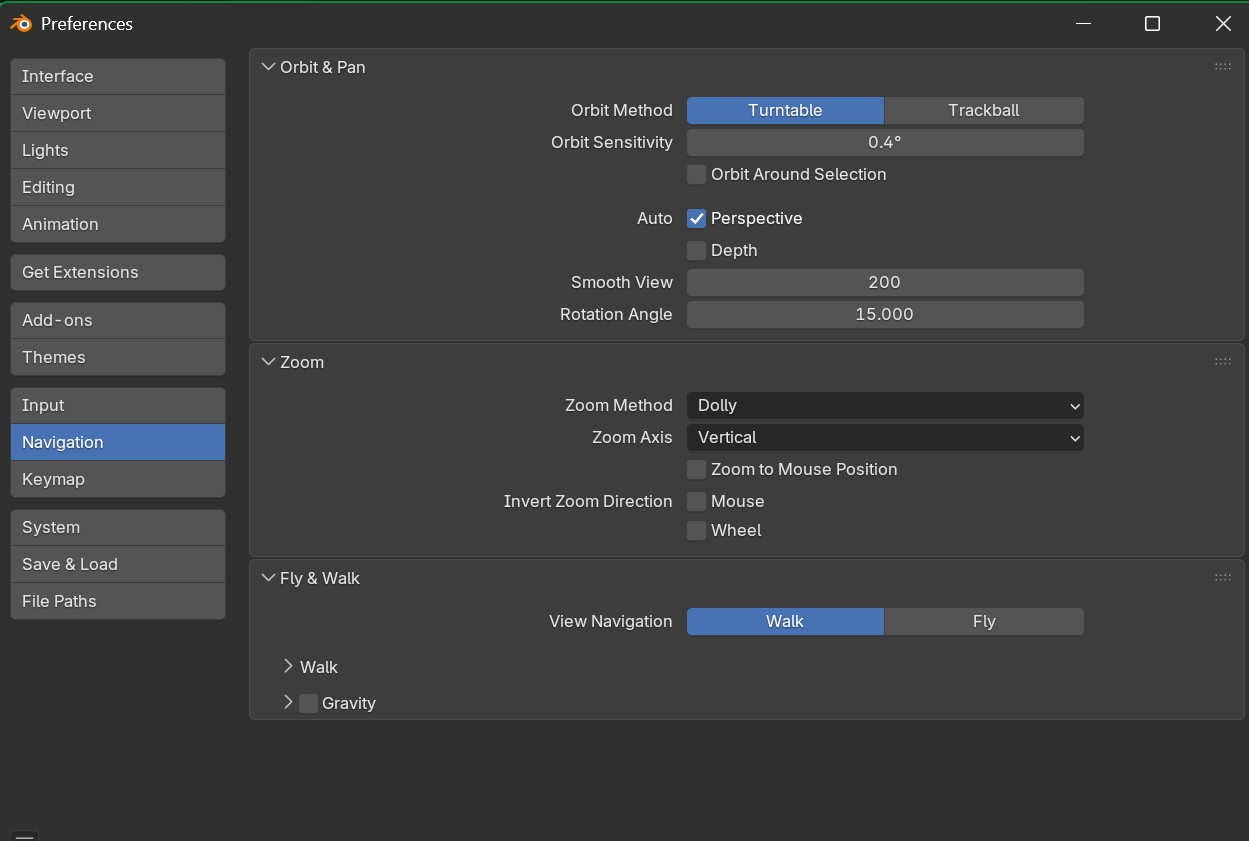Open the Lights preferences tab
This screenshot has height=841, width=1249.
pyautogui.click(x=118, y=150)
